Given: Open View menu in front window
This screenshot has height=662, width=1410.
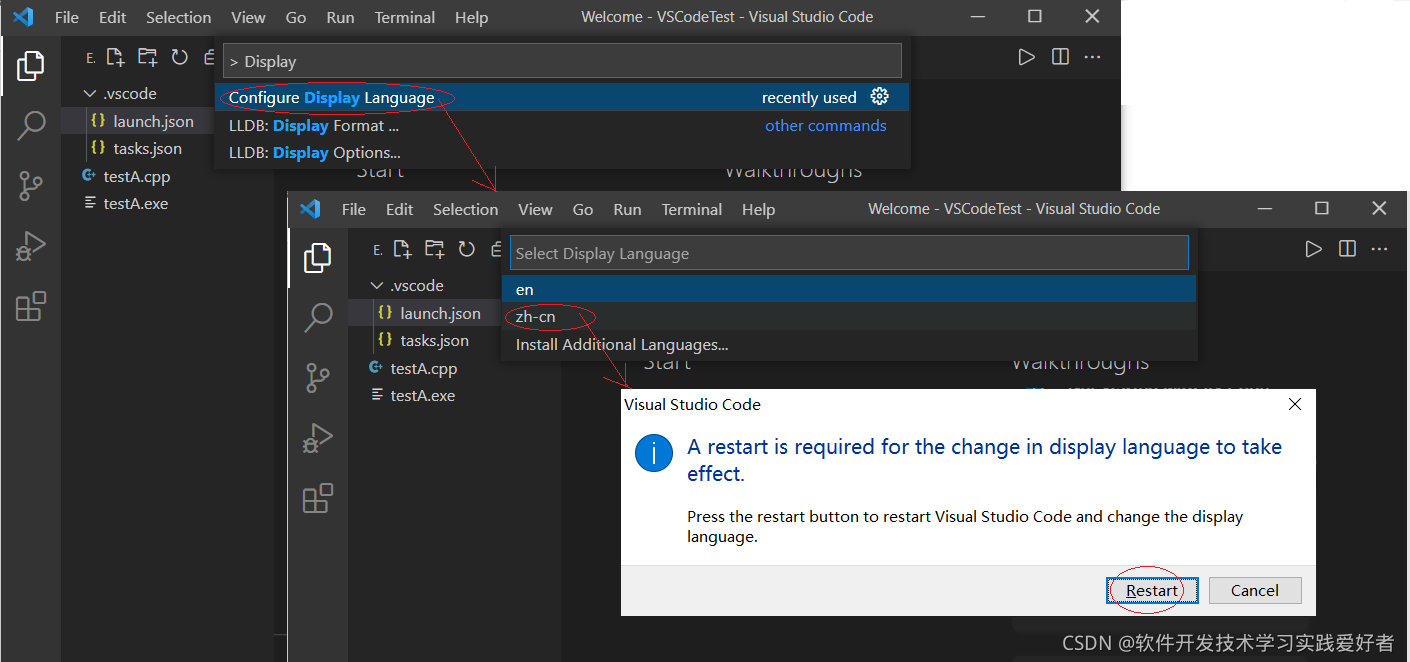Looking at the screenshot, I should pos(535,209).
